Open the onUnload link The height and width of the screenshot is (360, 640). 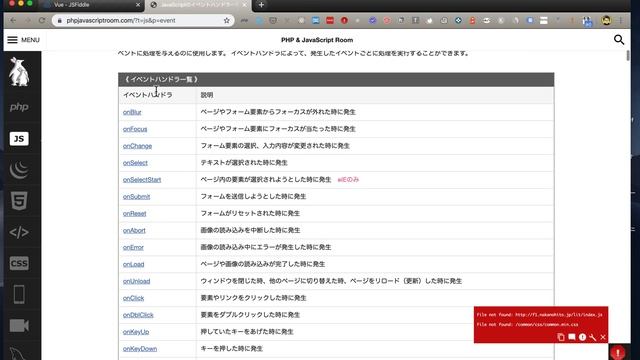pyautogui.click(x=136, y=281)
